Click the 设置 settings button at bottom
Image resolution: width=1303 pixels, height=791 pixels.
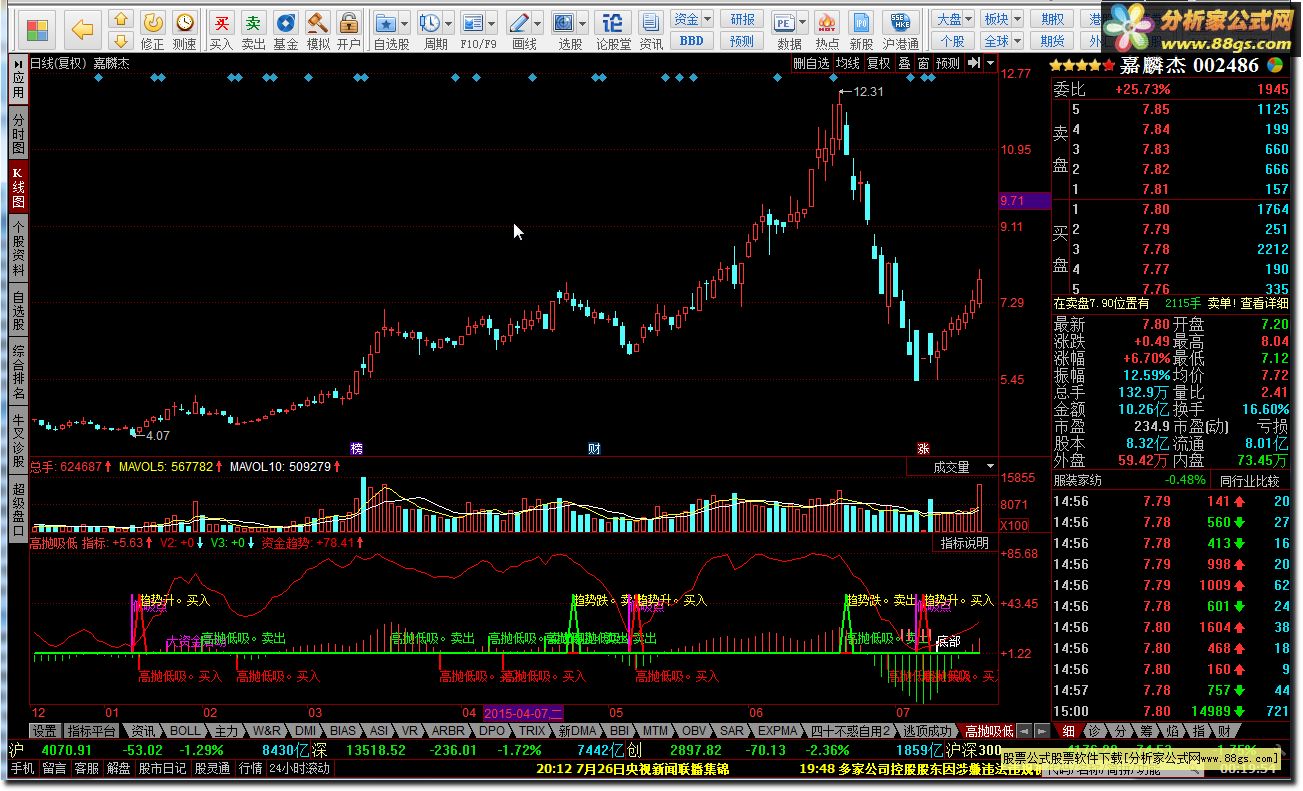tap(45, 731)
